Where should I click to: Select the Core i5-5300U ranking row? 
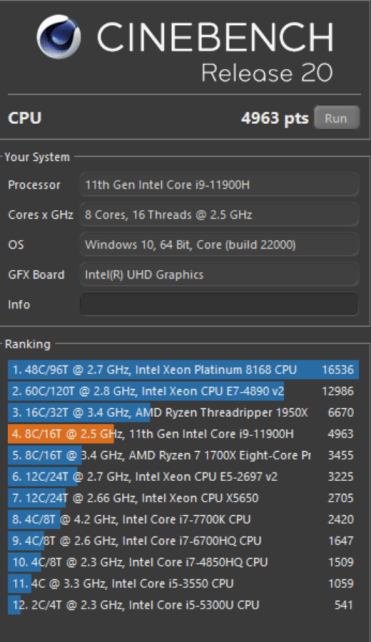[x=183, y=605]
